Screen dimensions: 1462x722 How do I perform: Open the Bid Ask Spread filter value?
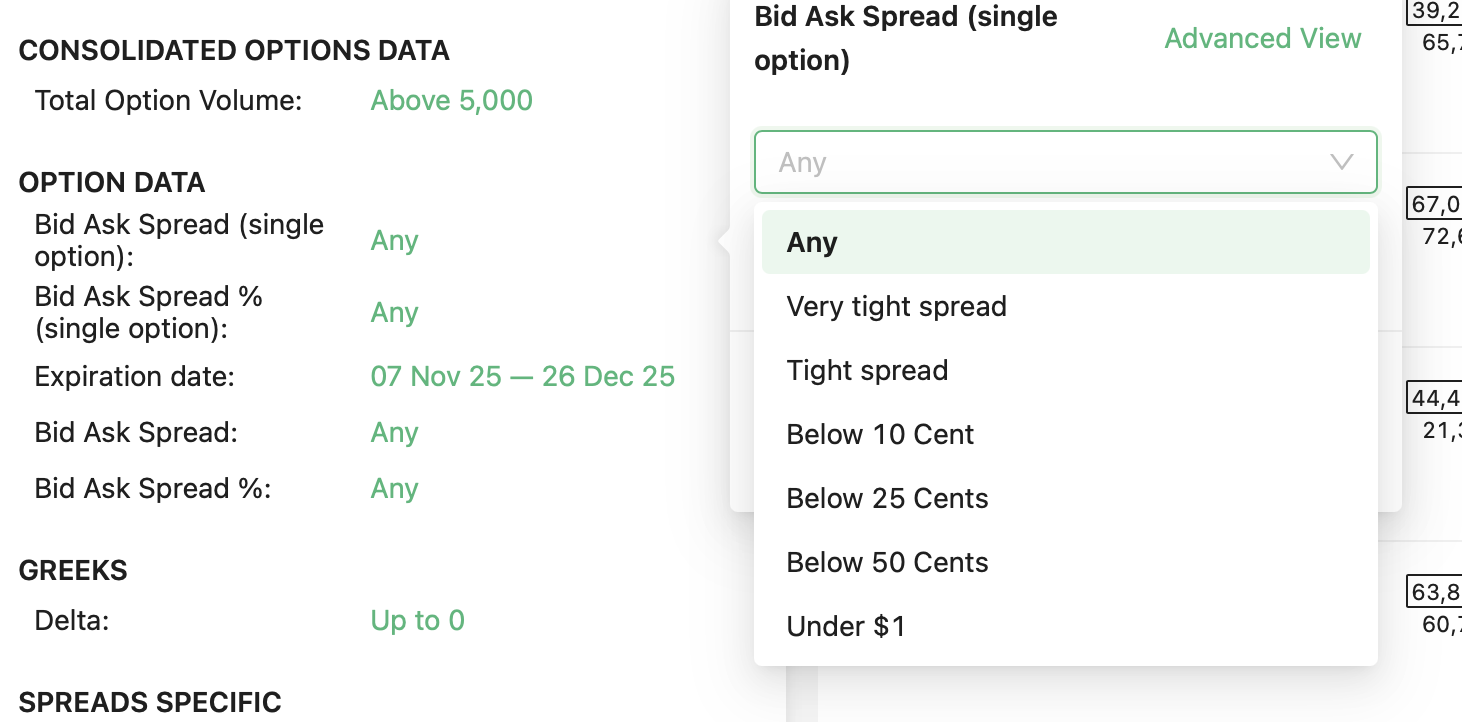tap(394, 432)
